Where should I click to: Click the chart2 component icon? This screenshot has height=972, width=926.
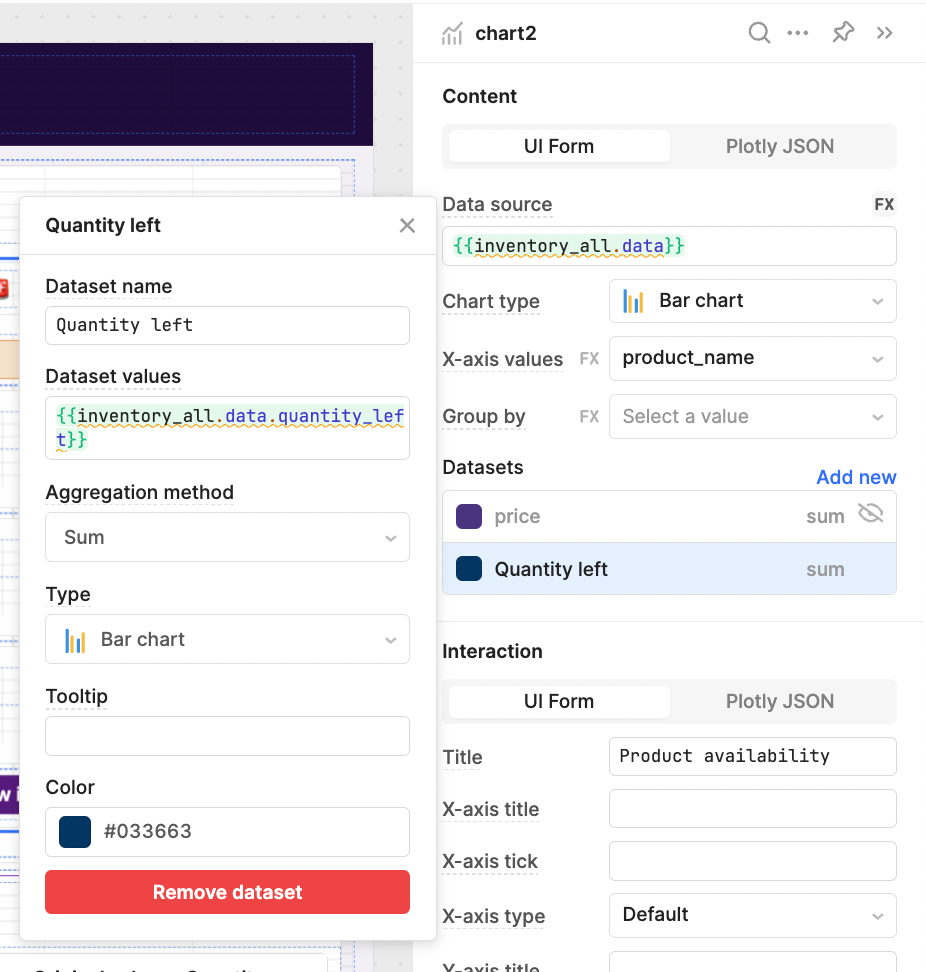(452, 33)
